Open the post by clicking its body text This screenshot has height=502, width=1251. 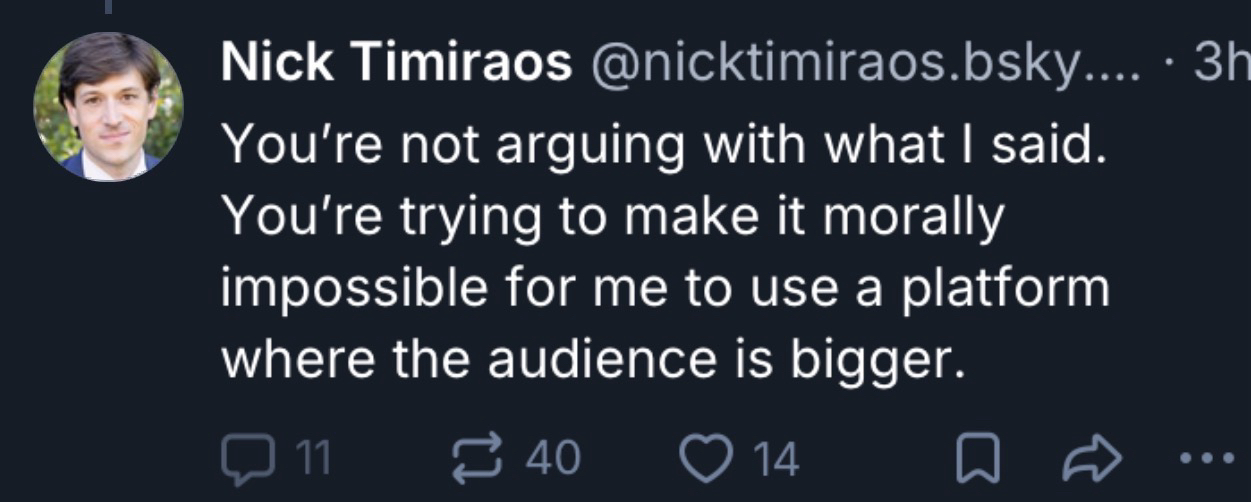click(665, 250)
